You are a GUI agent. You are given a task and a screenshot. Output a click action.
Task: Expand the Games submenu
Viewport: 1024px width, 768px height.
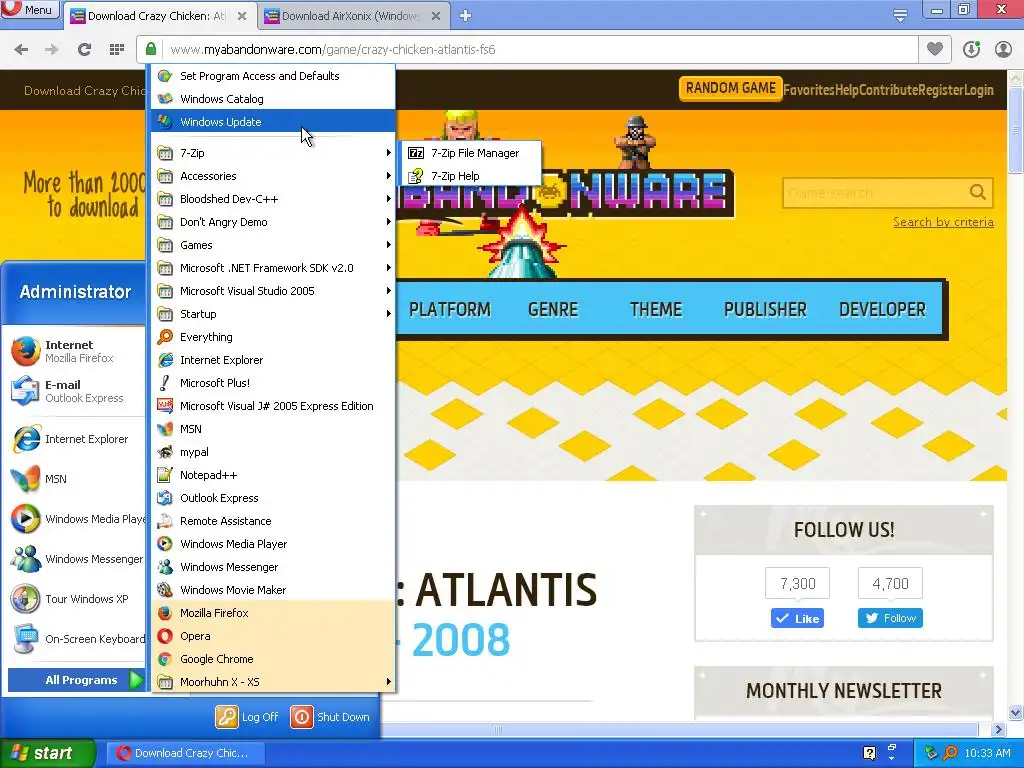click(273, 245)
